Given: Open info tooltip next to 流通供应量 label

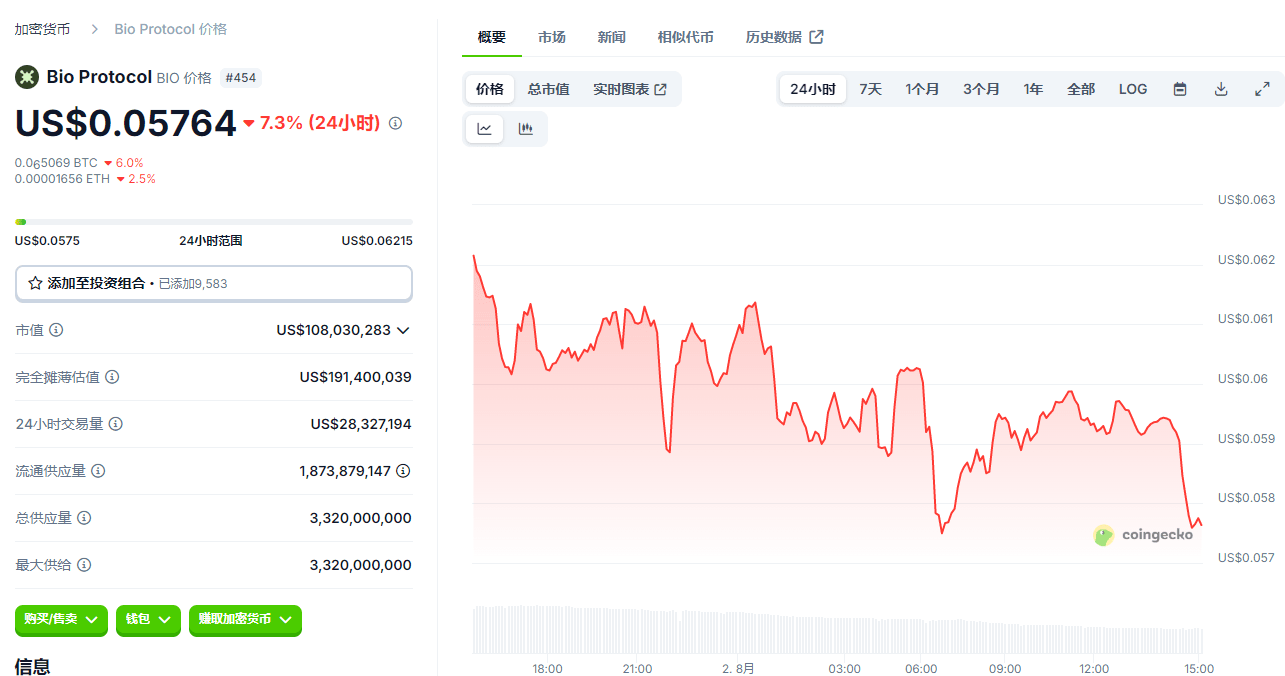Looking at the screenshot, I should pos(98,471).
